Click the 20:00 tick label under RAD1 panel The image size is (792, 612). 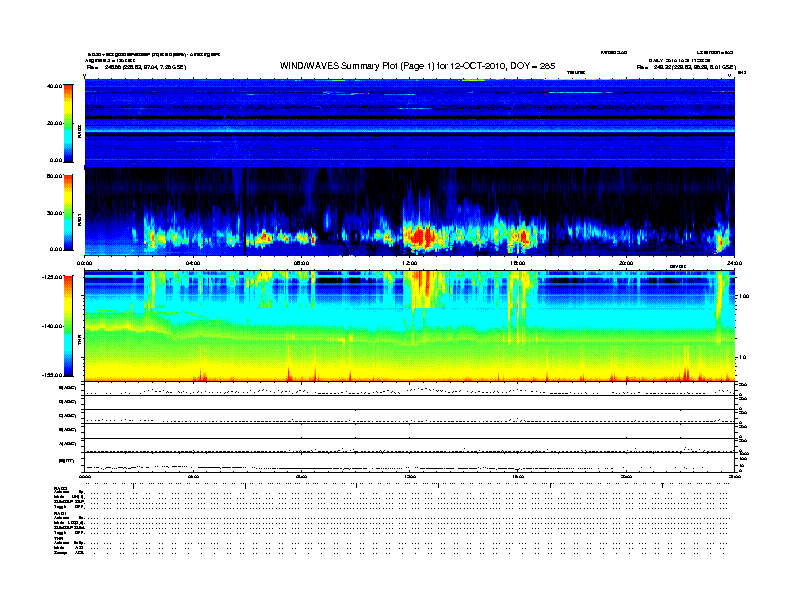click(x=626, y=263)
